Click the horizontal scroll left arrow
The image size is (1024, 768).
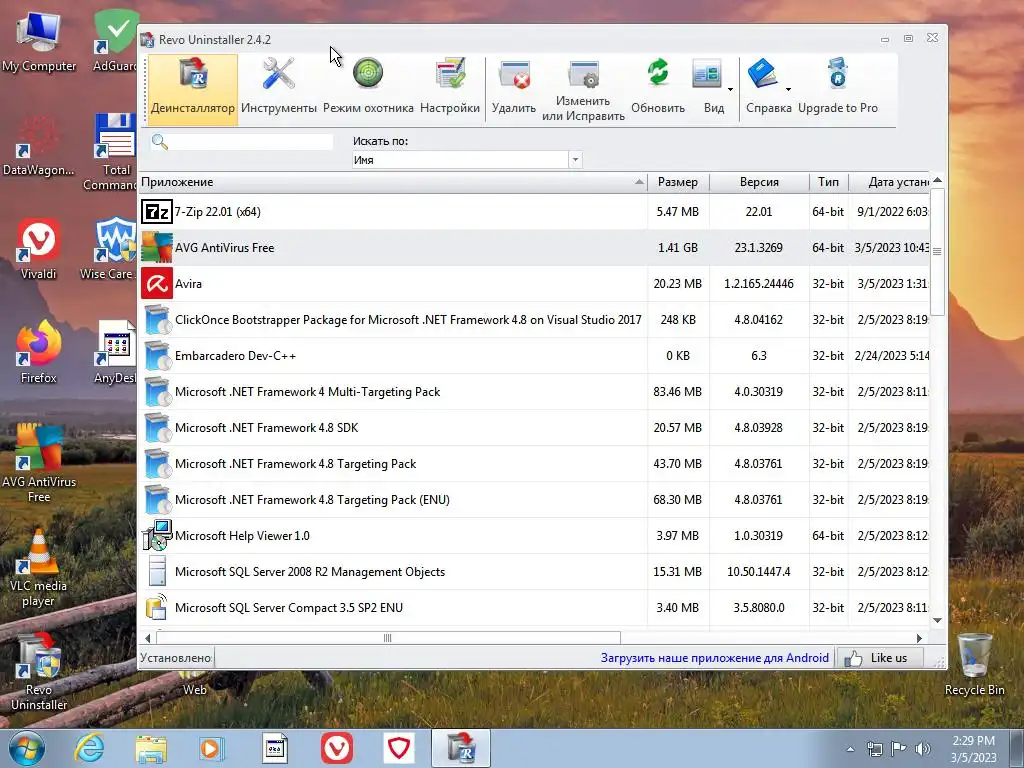point(148,638)
